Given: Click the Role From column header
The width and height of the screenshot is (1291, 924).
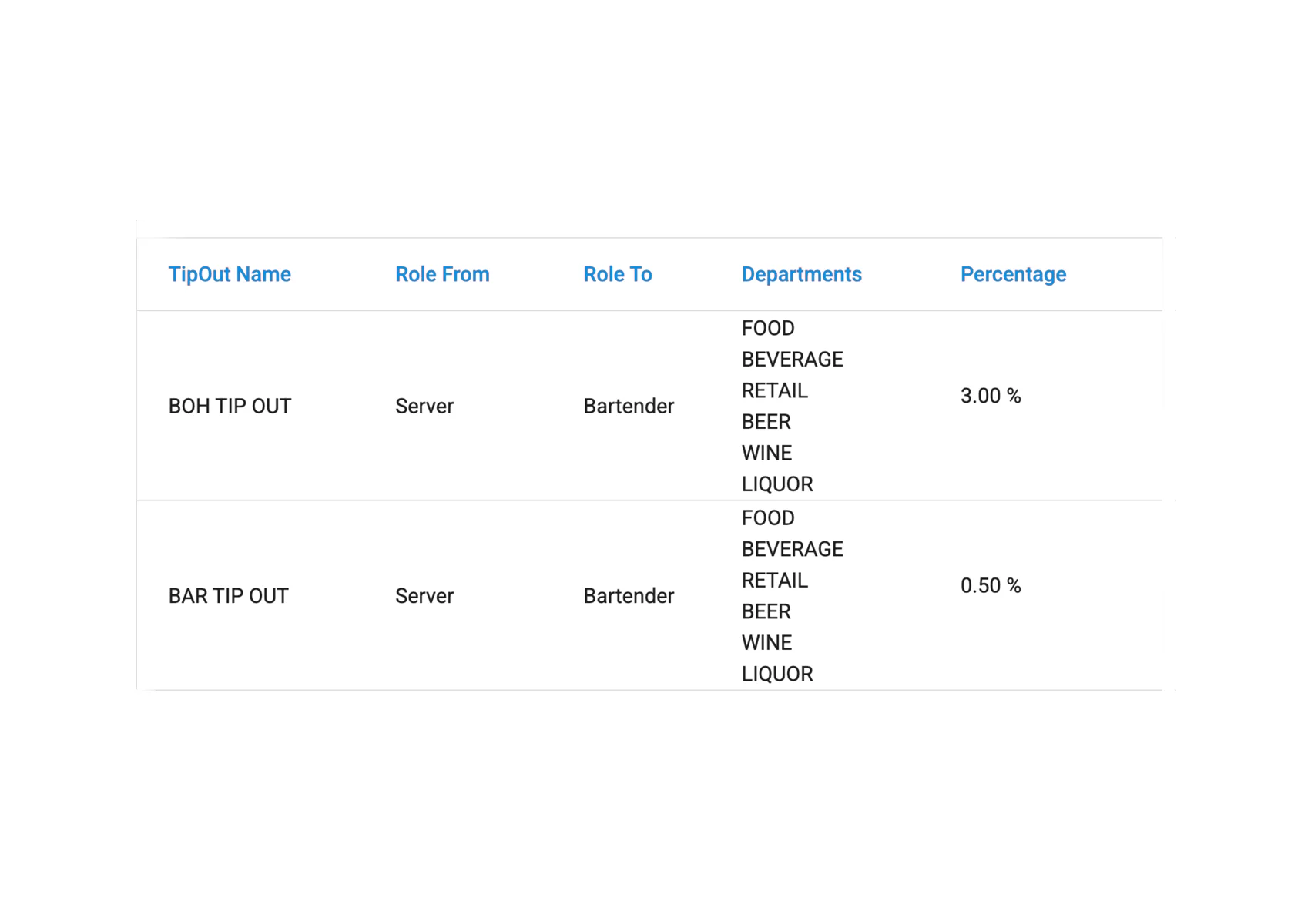Looking at the screenshot, I should (442, 274).
